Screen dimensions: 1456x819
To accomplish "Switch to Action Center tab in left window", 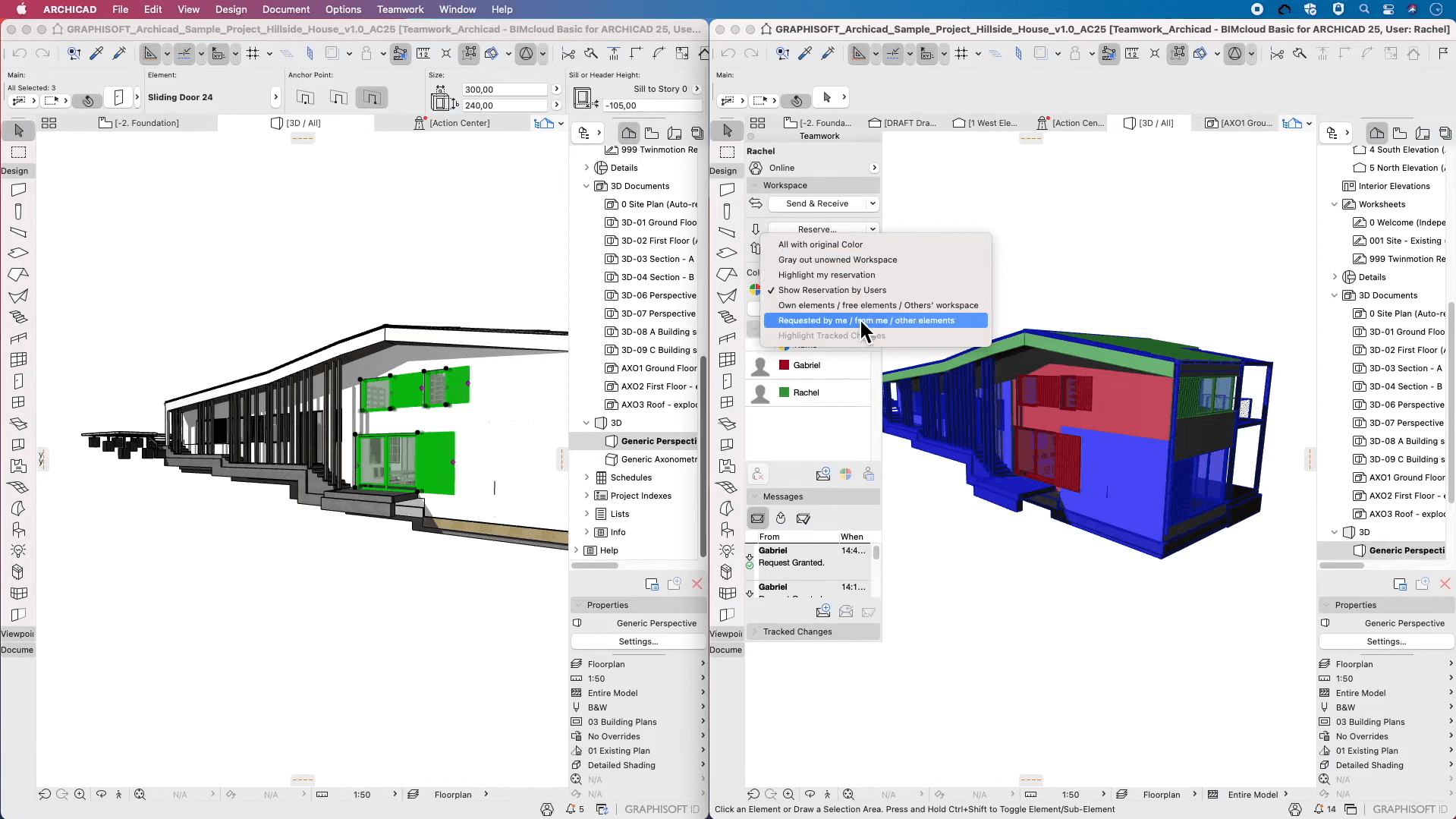I will pos(451,123).
